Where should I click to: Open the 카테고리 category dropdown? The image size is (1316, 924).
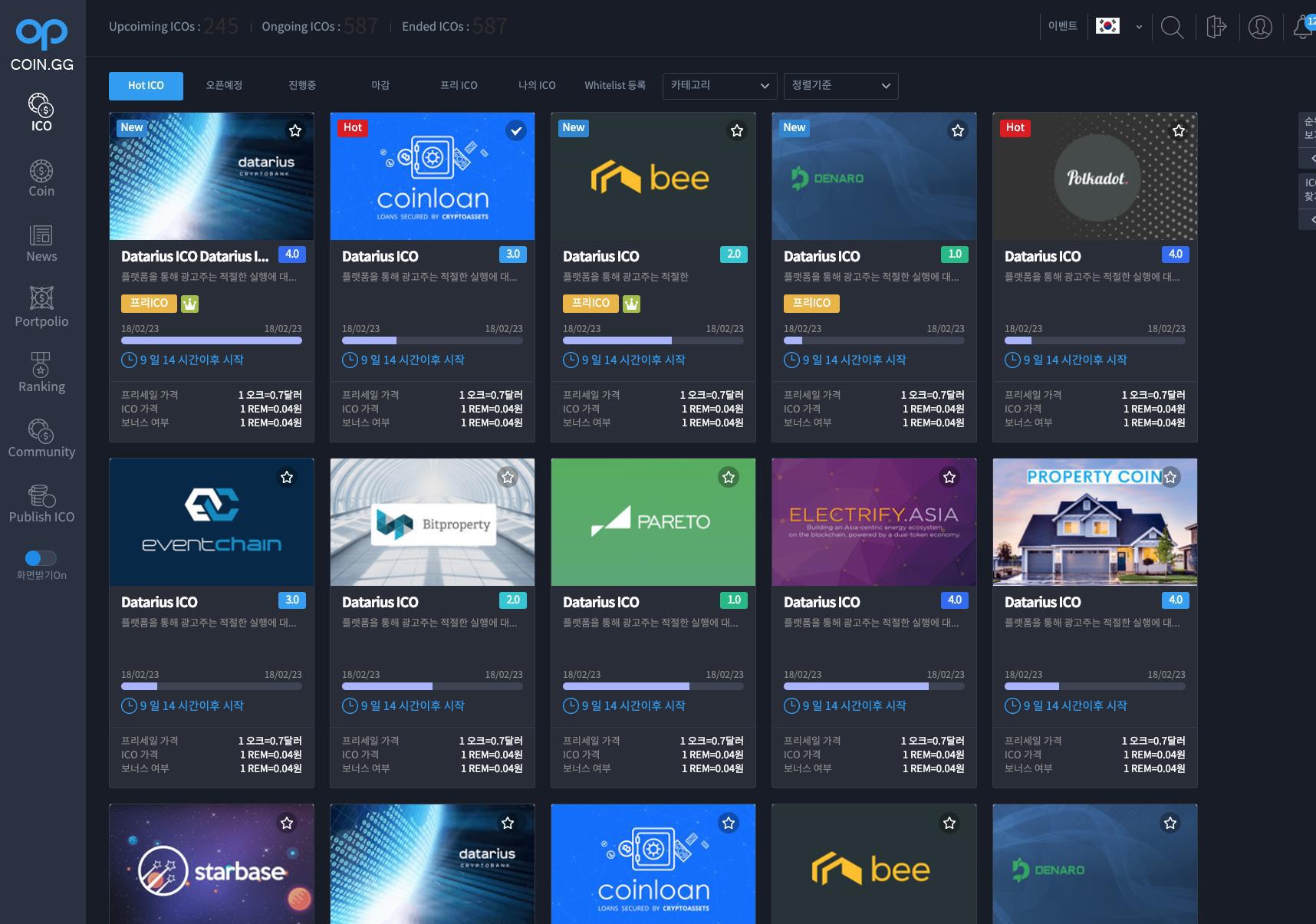click(x=719, y=86)
